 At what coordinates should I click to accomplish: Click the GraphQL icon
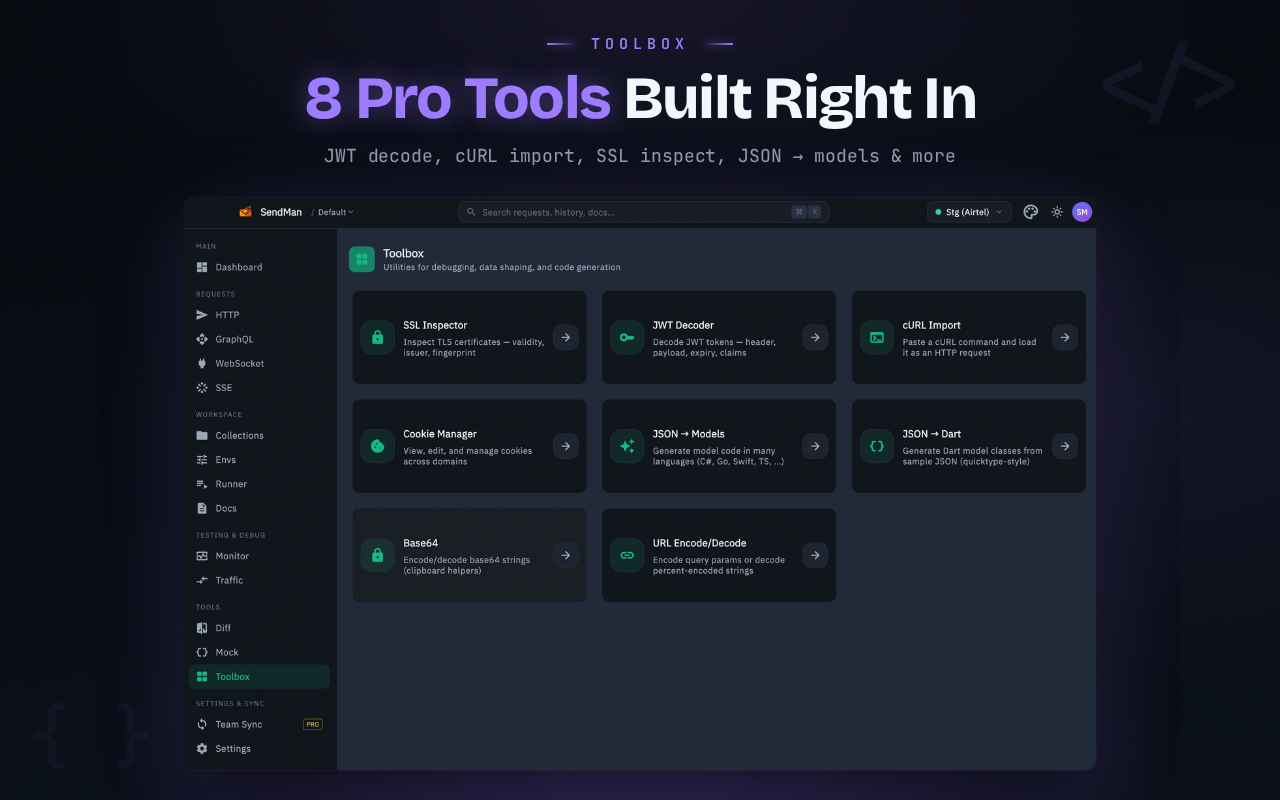(202, 339)
